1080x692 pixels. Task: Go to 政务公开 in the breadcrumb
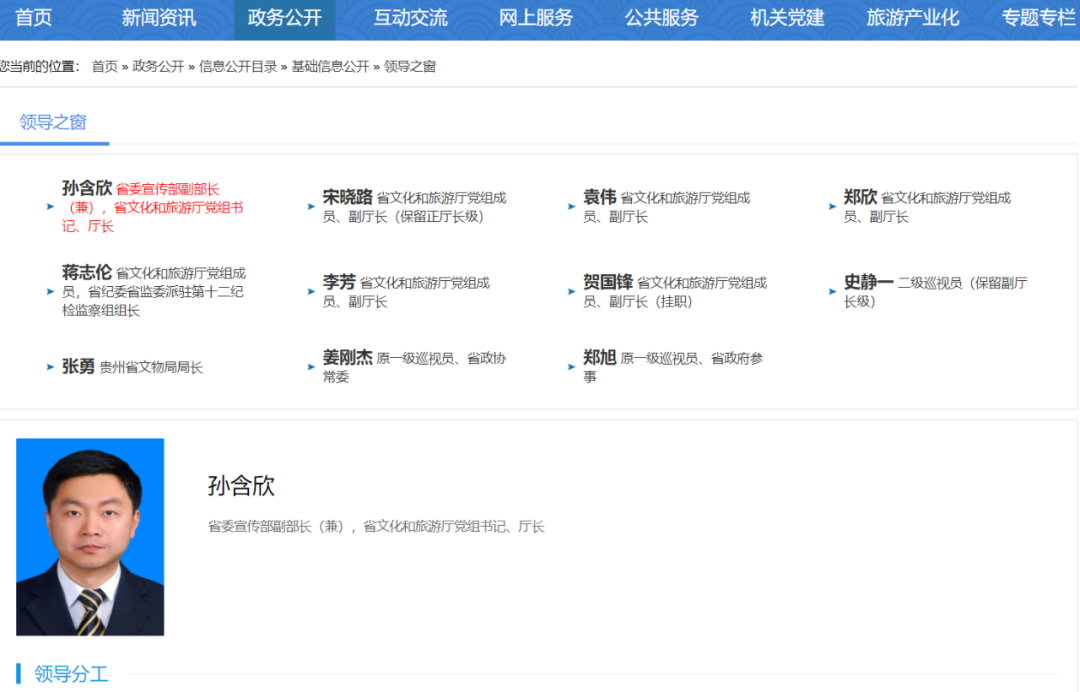click(158, 67)
